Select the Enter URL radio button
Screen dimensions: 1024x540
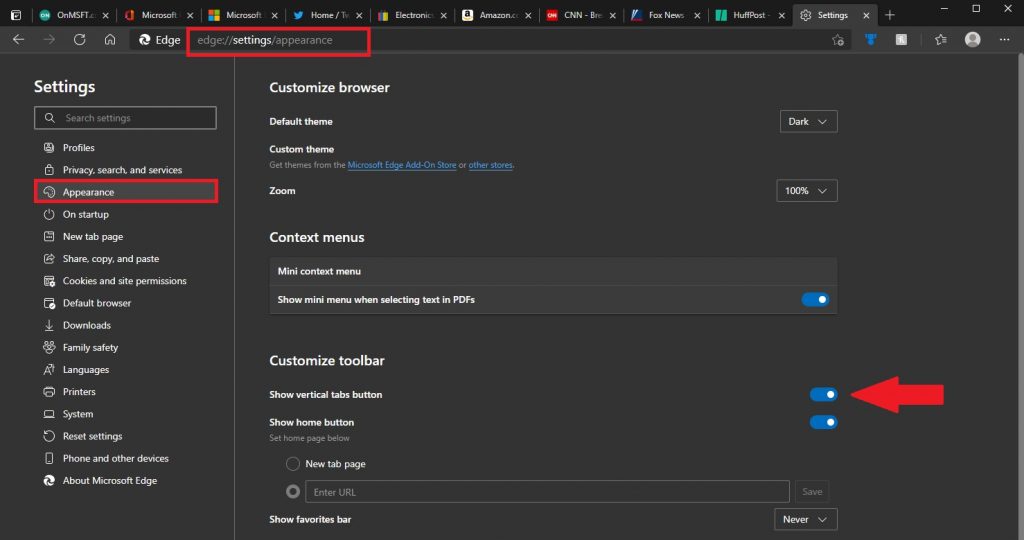click(293, 492)
